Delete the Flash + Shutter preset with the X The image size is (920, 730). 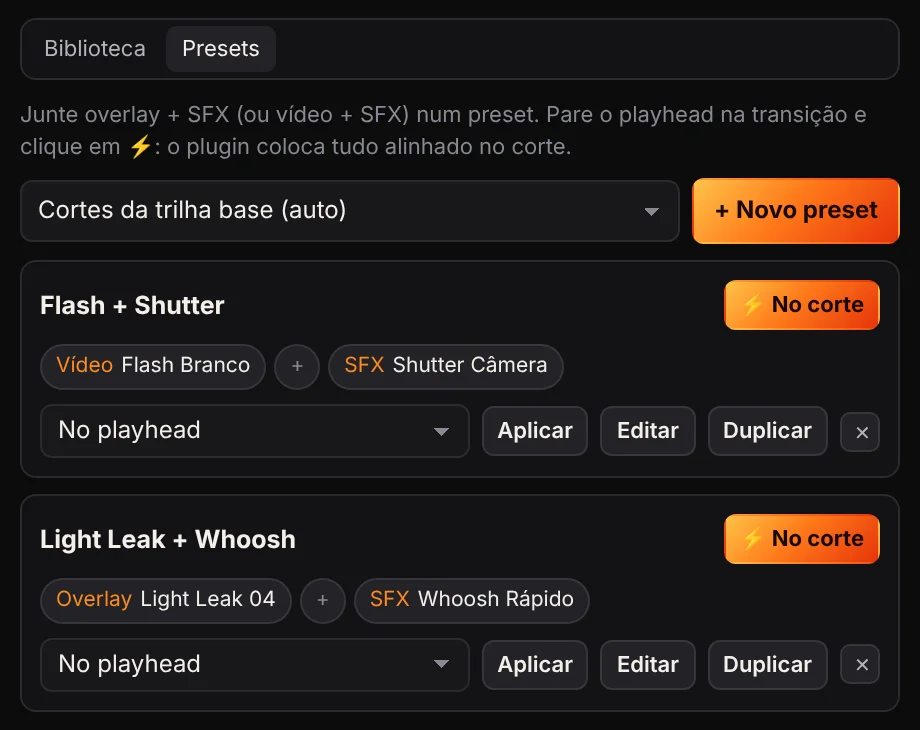point(860,432)
